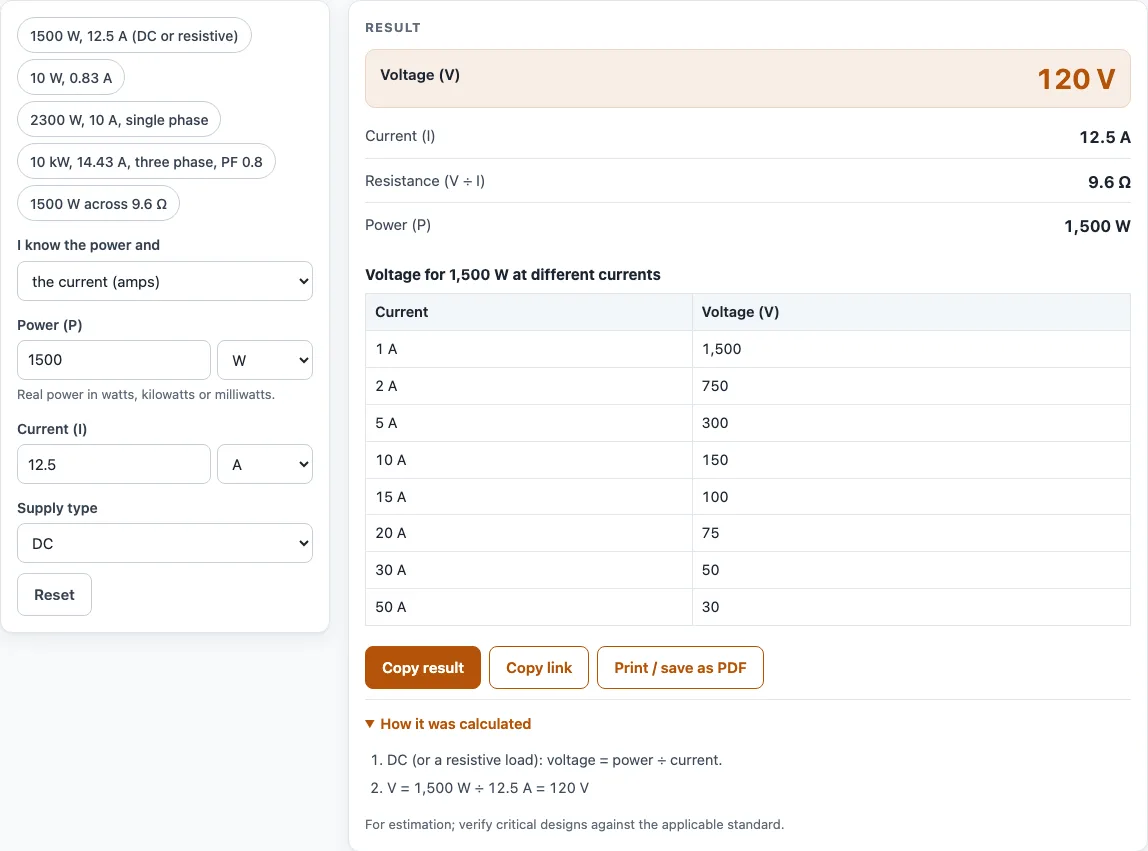Image resolution: width=1148 pixels, height=851 pixels.
Task: Click the estimation disclaimer text
Action: click(575, 825)
